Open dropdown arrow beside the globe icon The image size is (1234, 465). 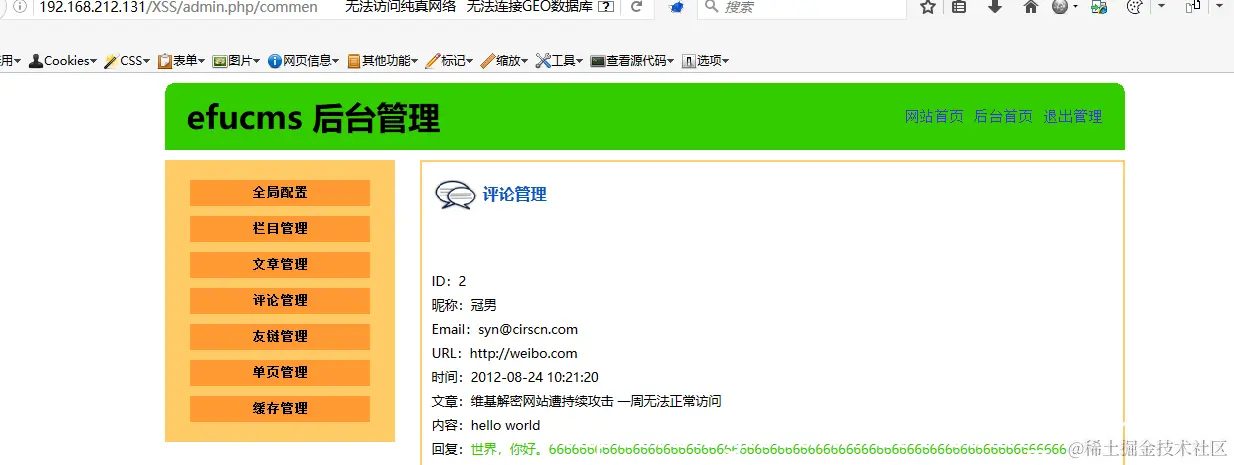(1075, 7)
